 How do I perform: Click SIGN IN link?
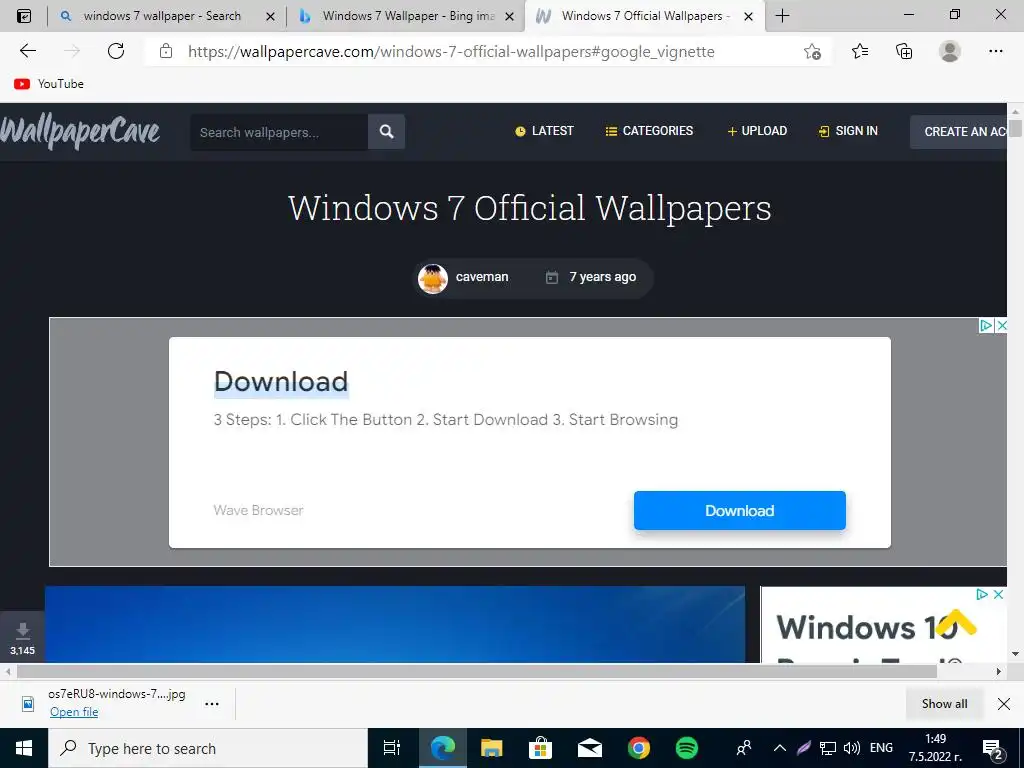[x=848, y=131]
